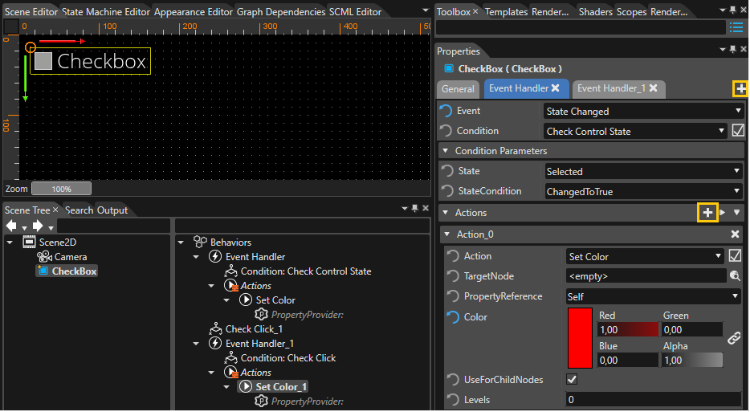This screenshot has height=412, width=750.
Task: Click the list view icon in the Toolbox panel
Action: tap(736, 27)
